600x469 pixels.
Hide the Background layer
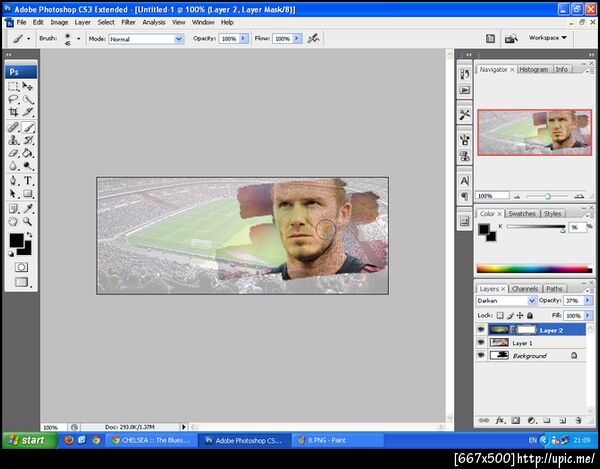tap(481, 355)
